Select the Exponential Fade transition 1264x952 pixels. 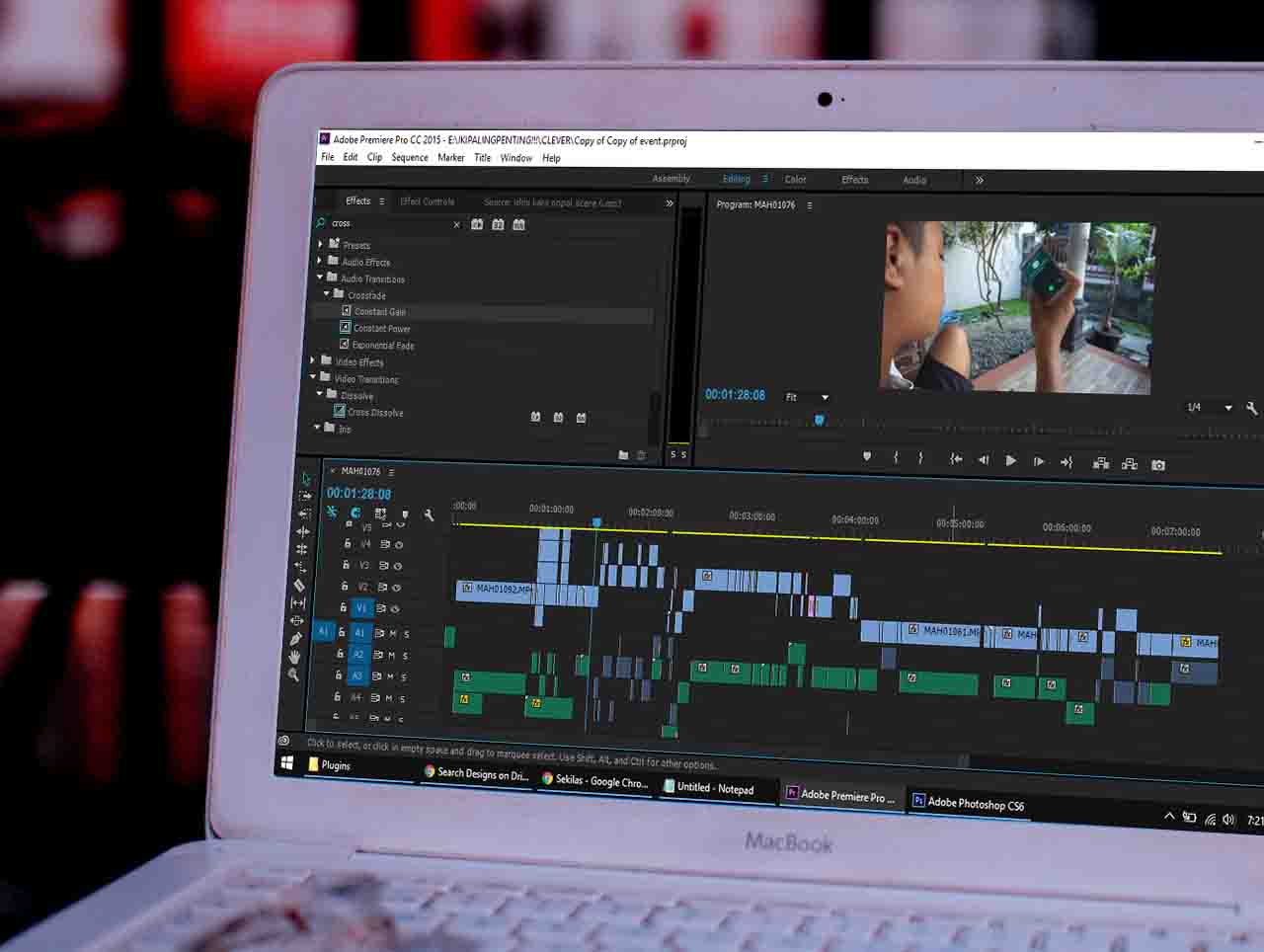coord(383,346)
